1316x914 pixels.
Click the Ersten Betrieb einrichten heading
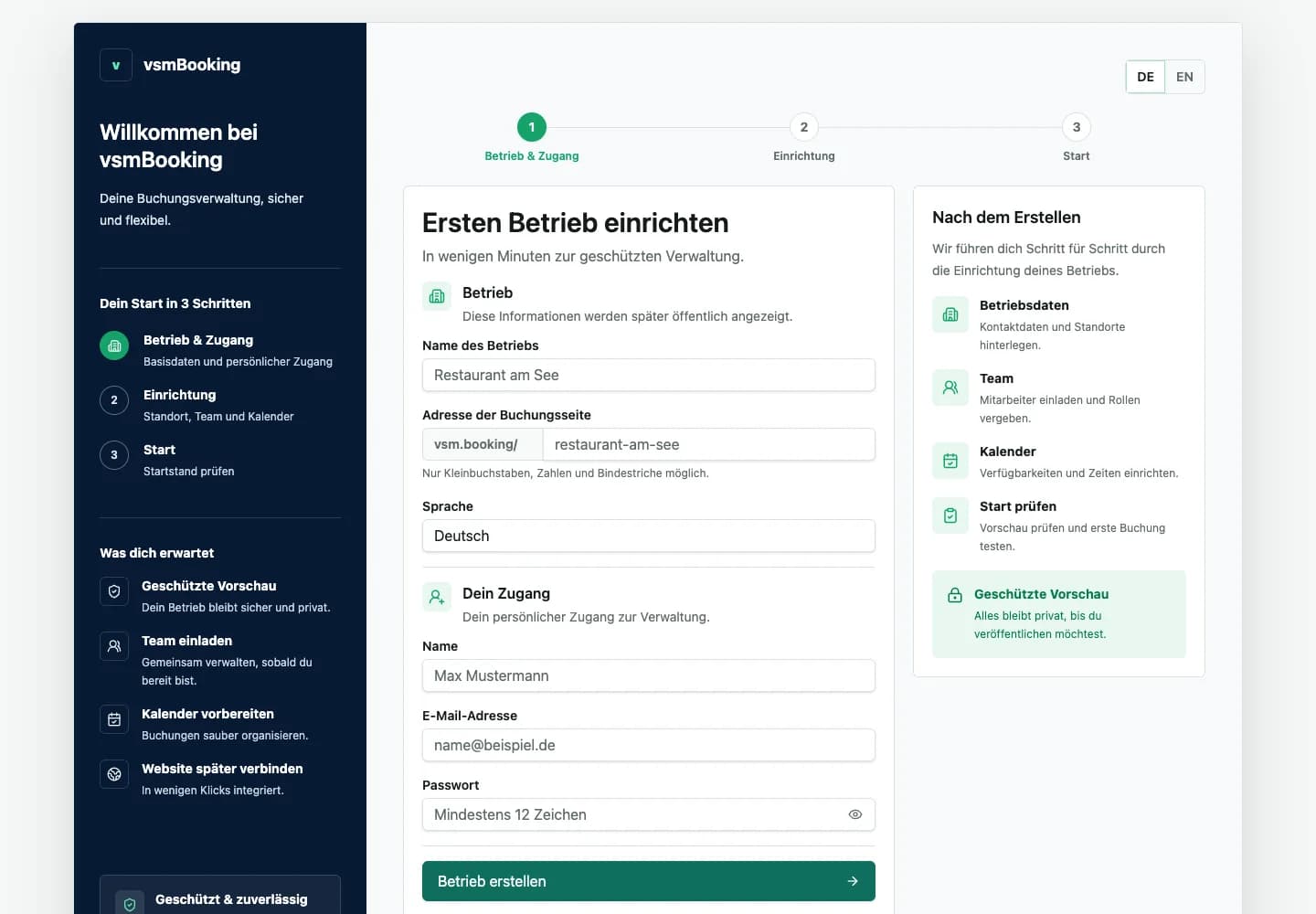coord(576,223)
